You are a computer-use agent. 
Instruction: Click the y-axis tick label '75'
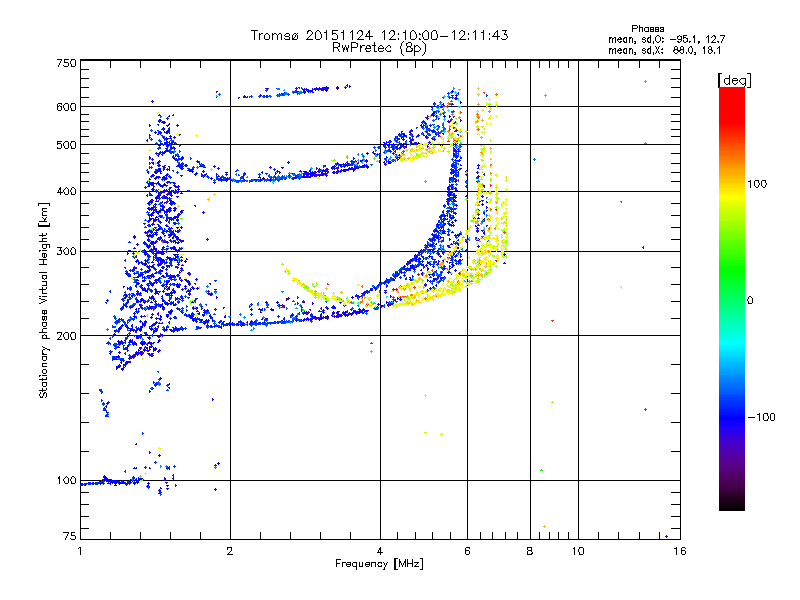tap(70, 536)
